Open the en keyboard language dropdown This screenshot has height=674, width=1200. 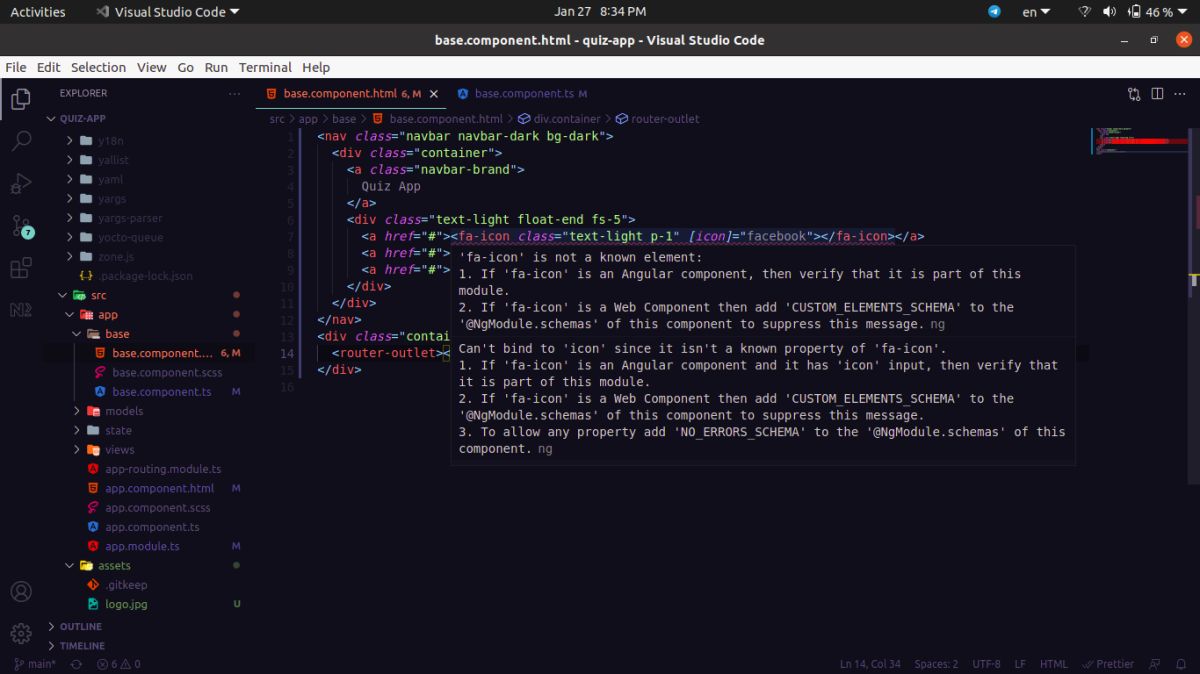coord(1036,12)
